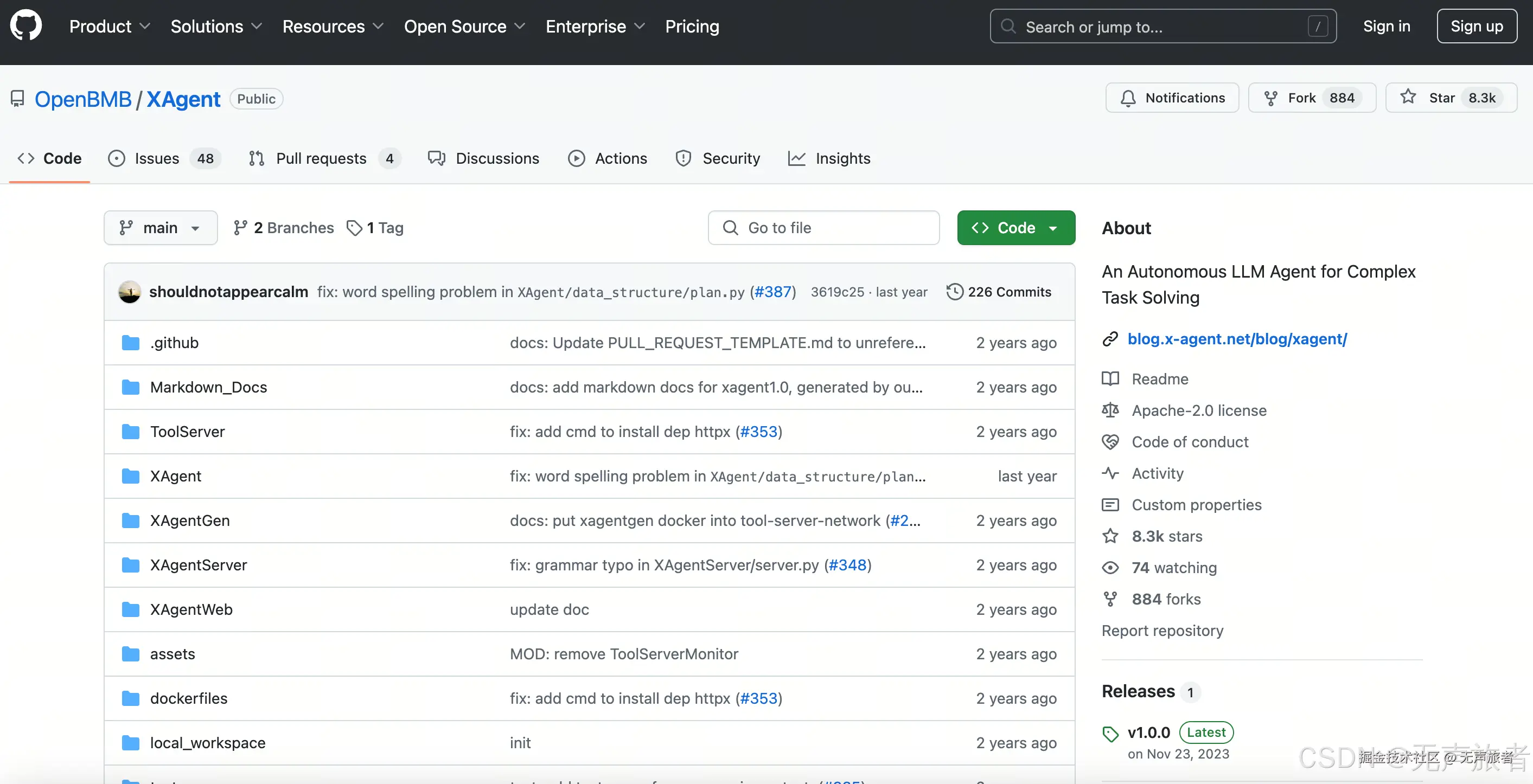
Task: Open the commit history clock icon
Action: (955, 292)
